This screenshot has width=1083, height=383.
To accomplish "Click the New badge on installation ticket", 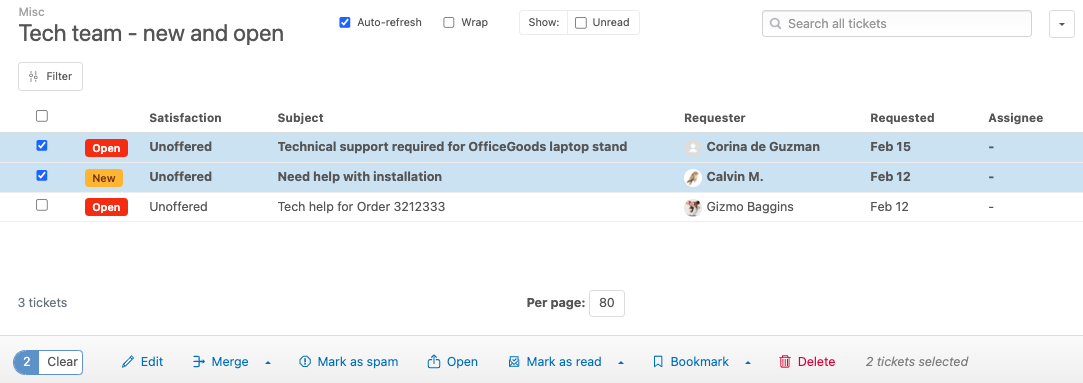I will (104, 178).
